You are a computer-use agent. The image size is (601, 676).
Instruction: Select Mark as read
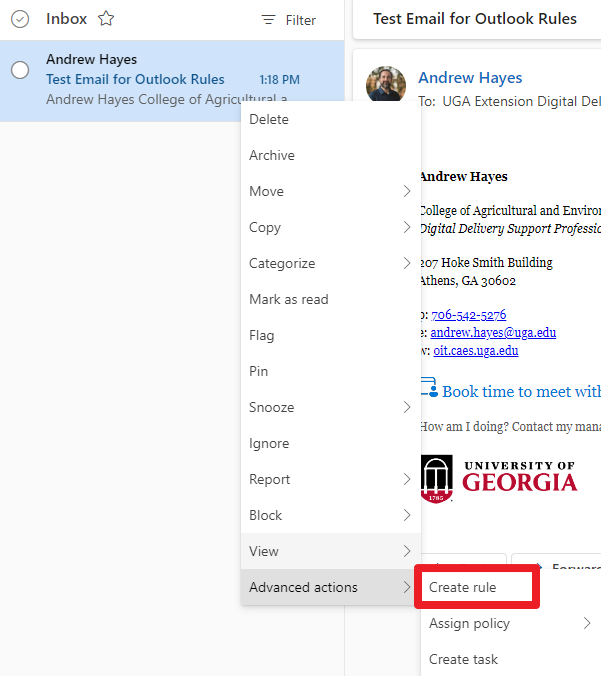[331, 299]
